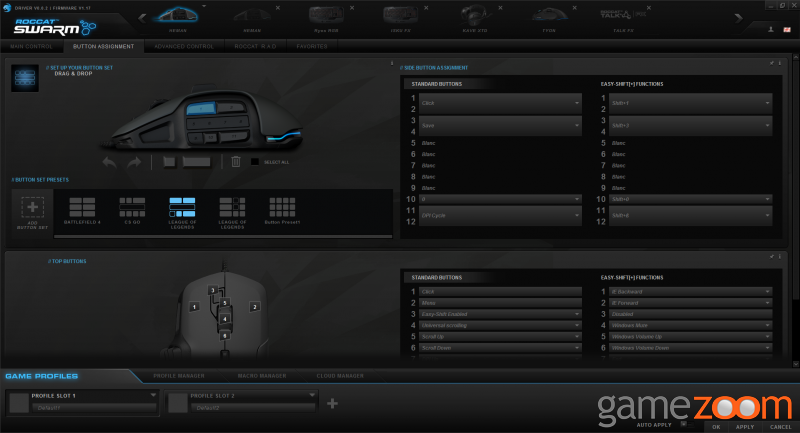This screenshot has height=433, width=800.
Task: Open side buttons 3-4 Save dropdown
Action: pyautogui.click(x=500, y=125)
